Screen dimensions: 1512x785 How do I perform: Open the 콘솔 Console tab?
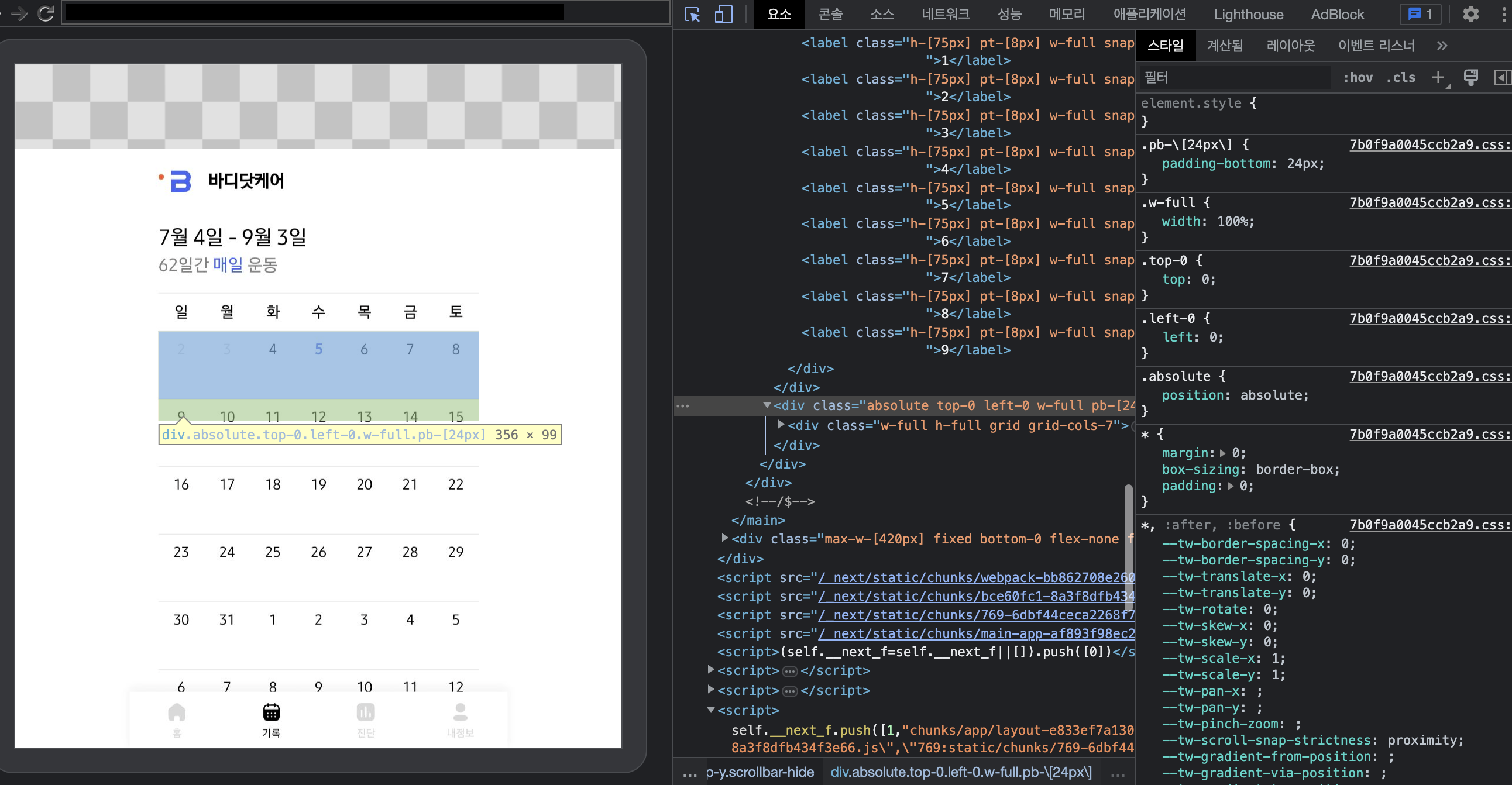click(830, 14)
